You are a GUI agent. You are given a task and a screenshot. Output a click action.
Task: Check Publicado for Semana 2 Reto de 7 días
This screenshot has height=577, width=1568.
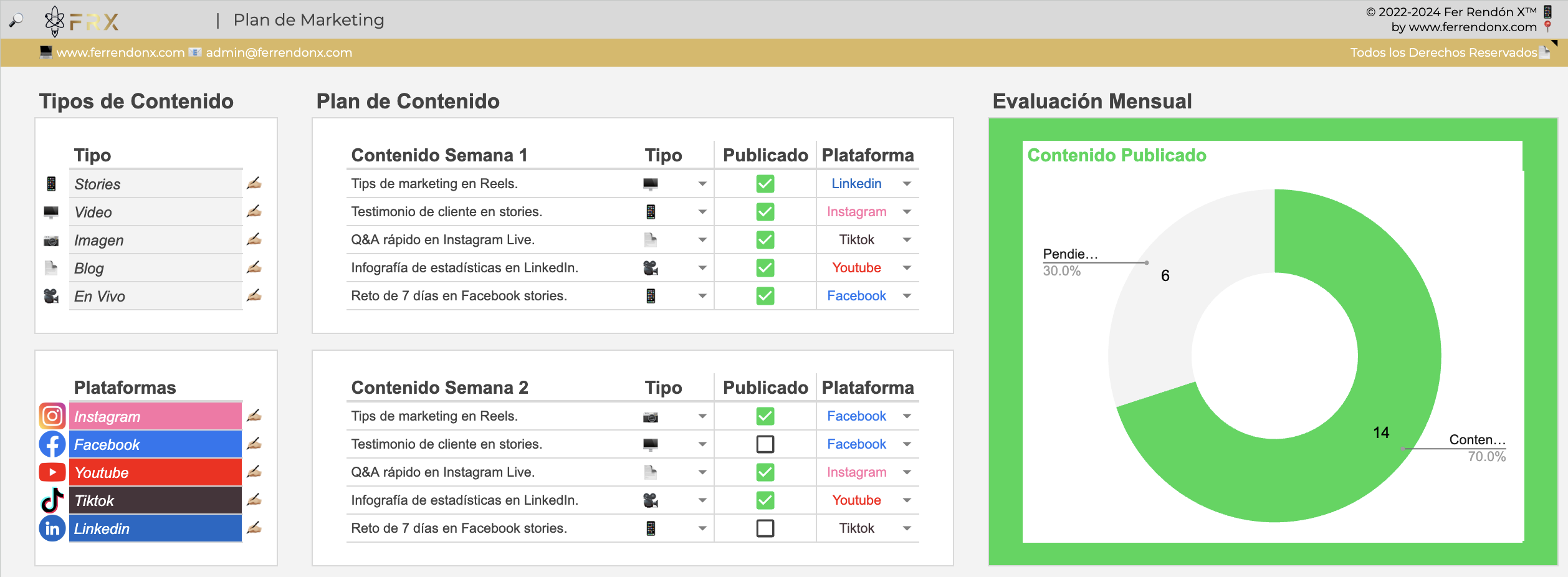pyautogui.click(x=765, y=528)
